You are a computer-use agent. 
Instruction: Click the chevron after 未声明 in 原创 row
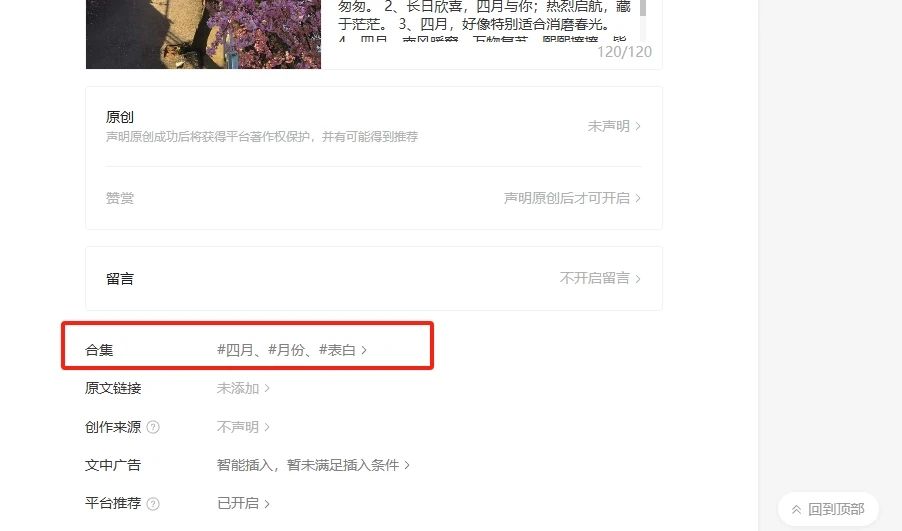(x=638, y=126)
